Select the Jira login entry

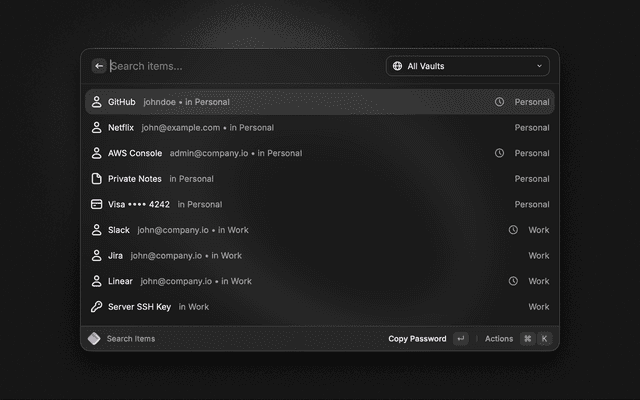(116, 256)
